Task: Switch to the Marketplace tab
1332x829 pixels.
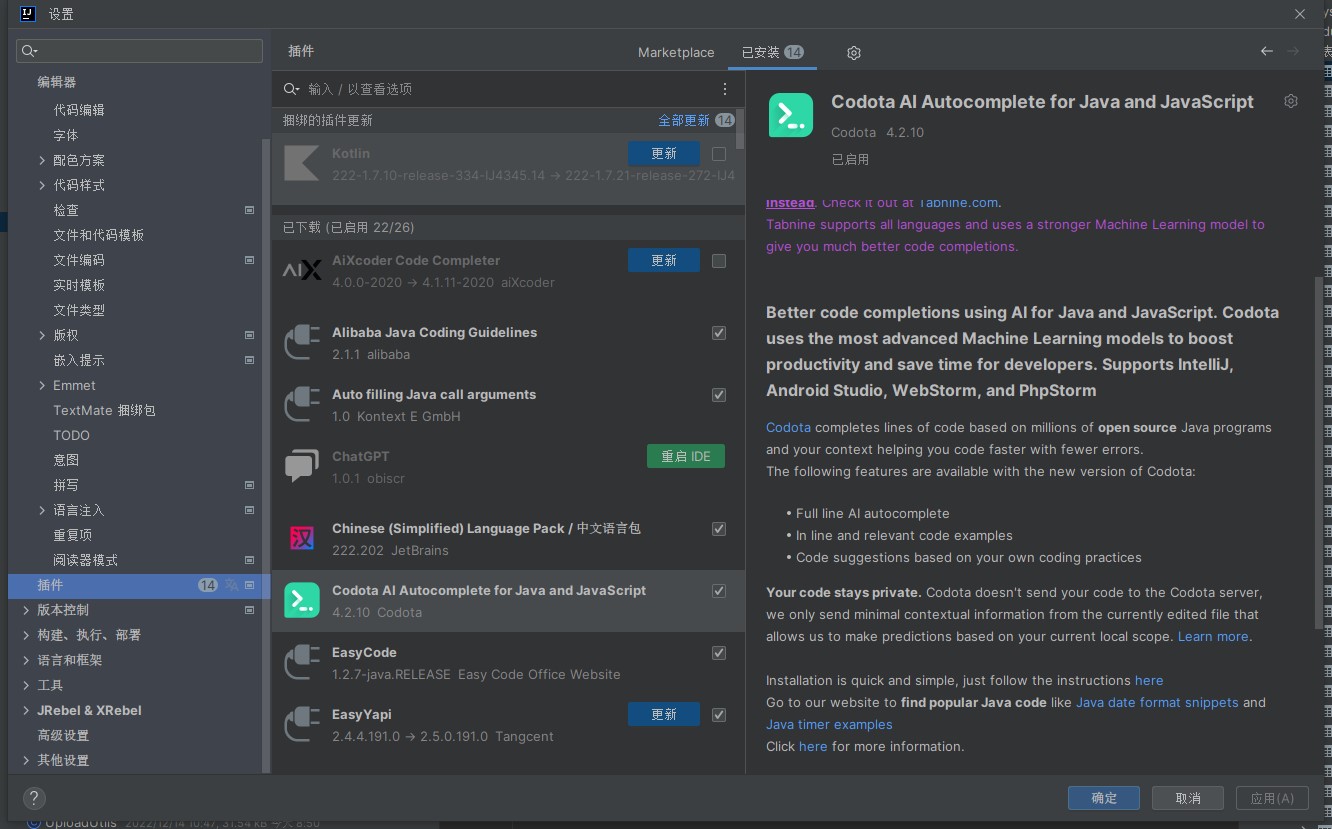Action: [676, 52]
